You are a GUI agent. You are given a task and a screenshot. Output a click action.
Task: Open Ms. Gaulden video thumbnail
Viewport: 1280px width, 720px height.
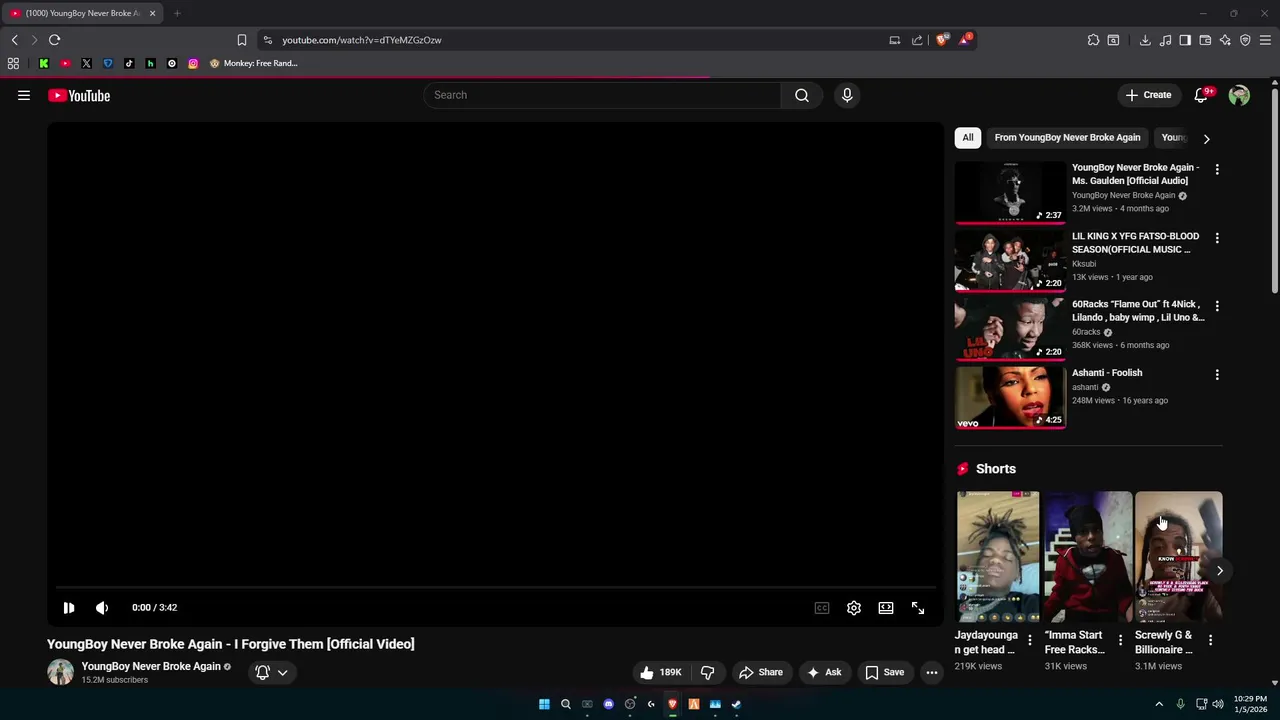tap(1010, 192)
